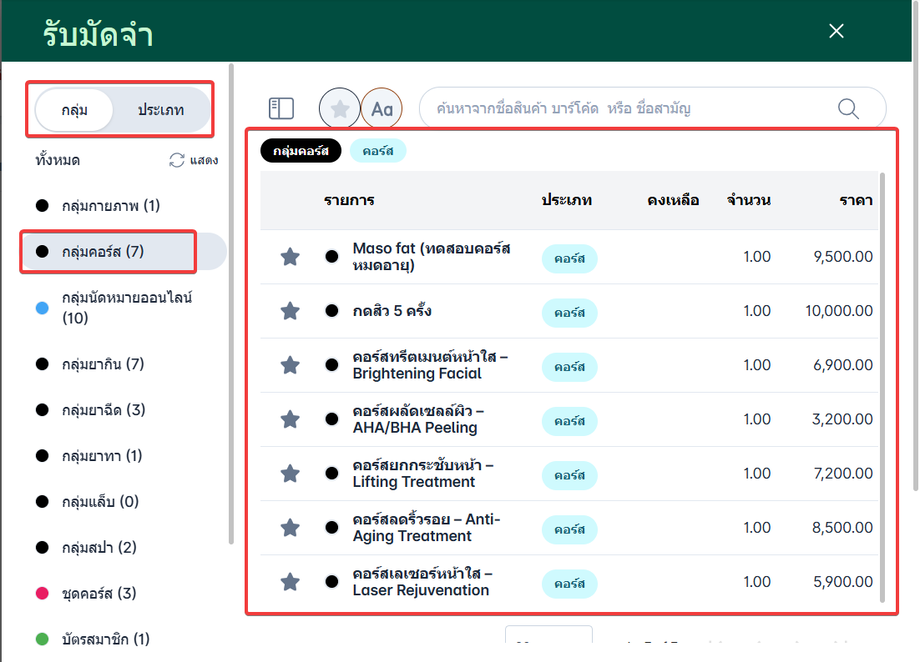This screenshot has height=662, width=920.
Task: Close the รับมัดจำ dialog
Action: (837, 31)
